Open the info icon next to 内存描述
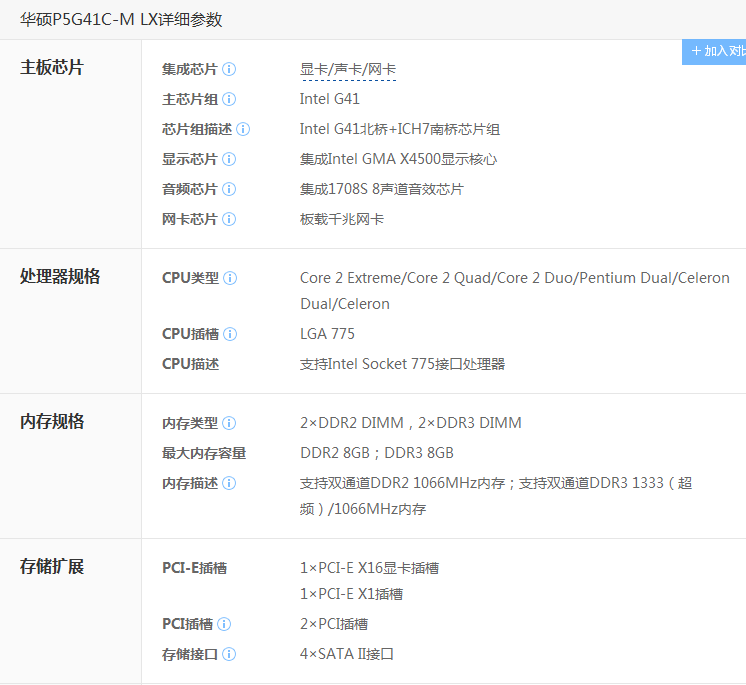Viewport: 746px width, 685px height. click(229, 484)
